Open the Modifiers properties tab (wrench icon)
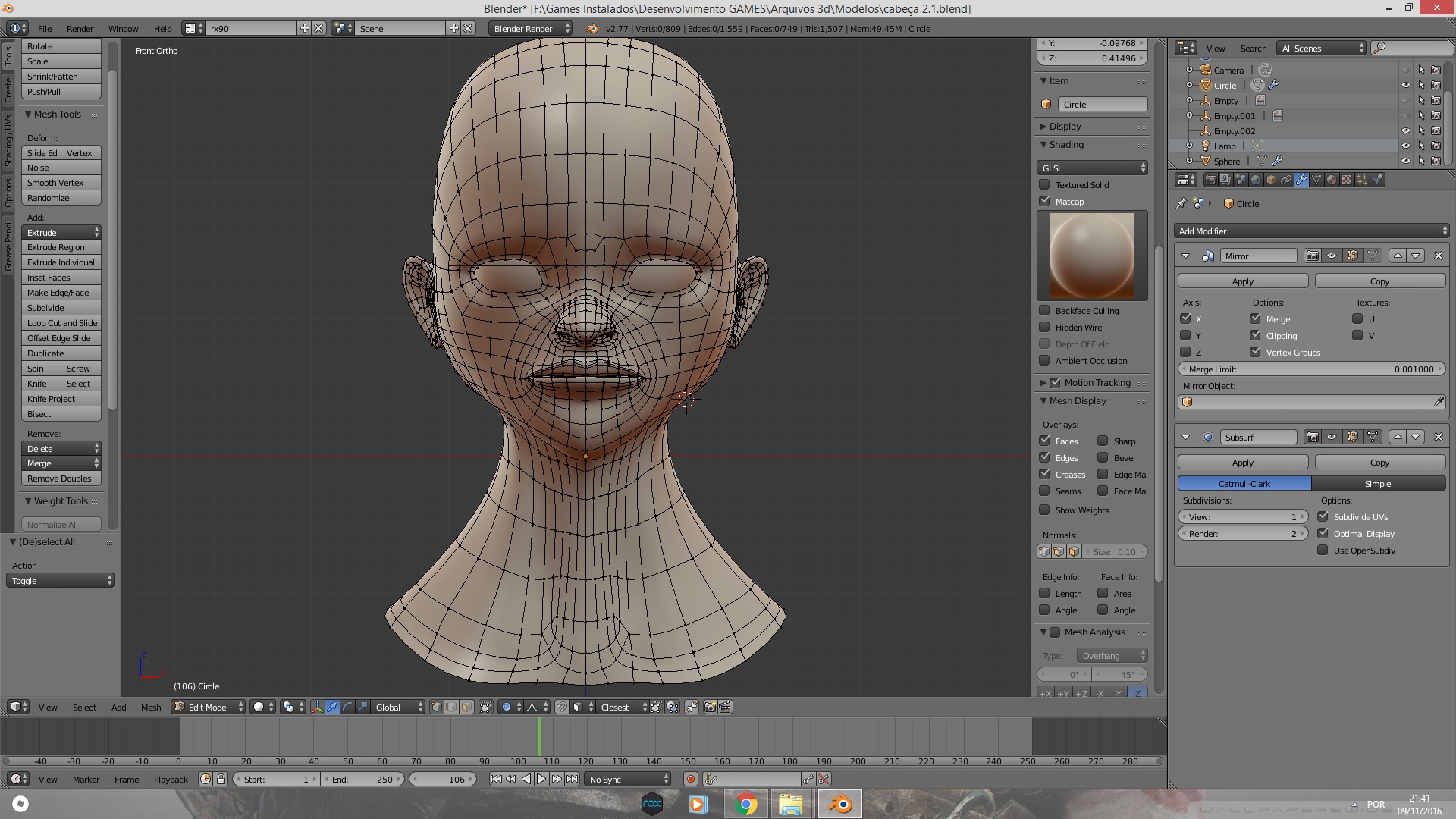Viewport: 1456px width, 819px height. [1301, 180]
